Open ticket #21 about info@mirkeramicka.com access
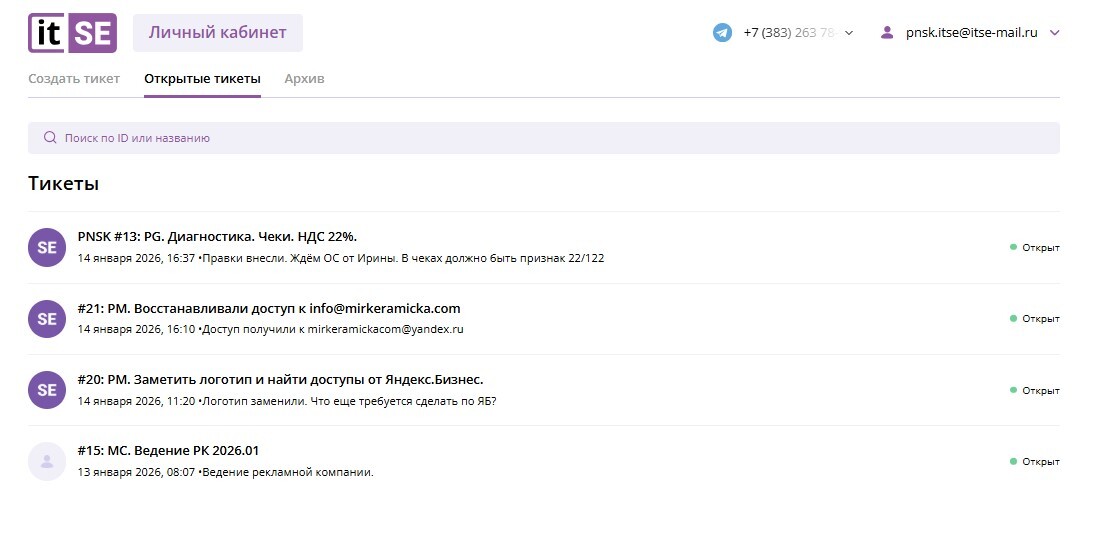The height and width of the screenshot is (543, 1108). point(268,308)
